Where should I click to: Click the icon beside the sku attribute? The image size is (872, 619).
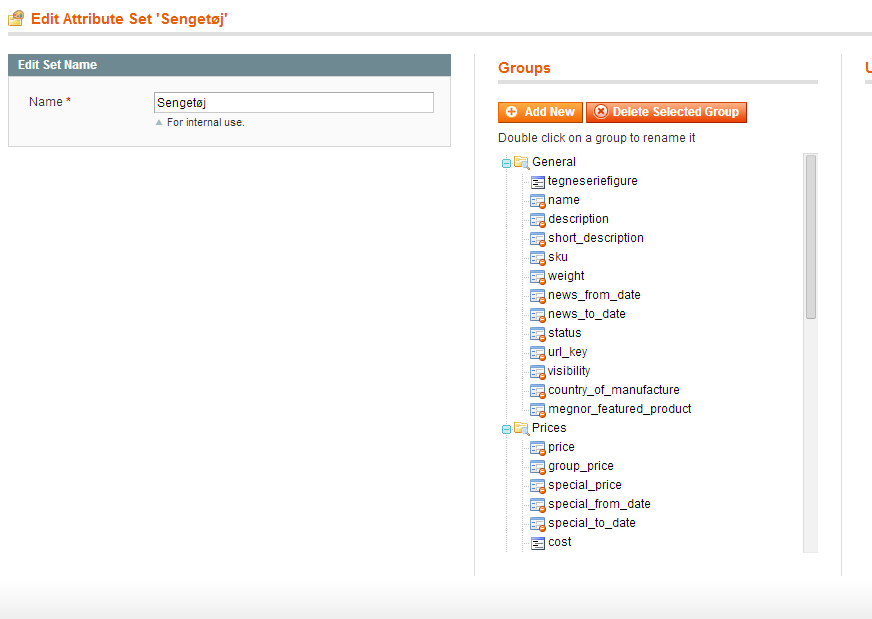point(538,257)
